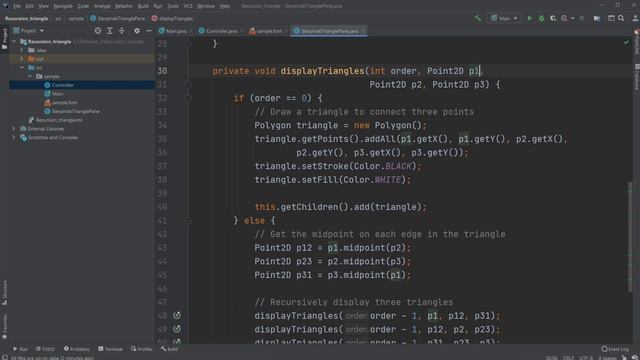Screen dimensions: 640x360
Task: Toggle the Profiler tool window
Action: coord(142,349)
